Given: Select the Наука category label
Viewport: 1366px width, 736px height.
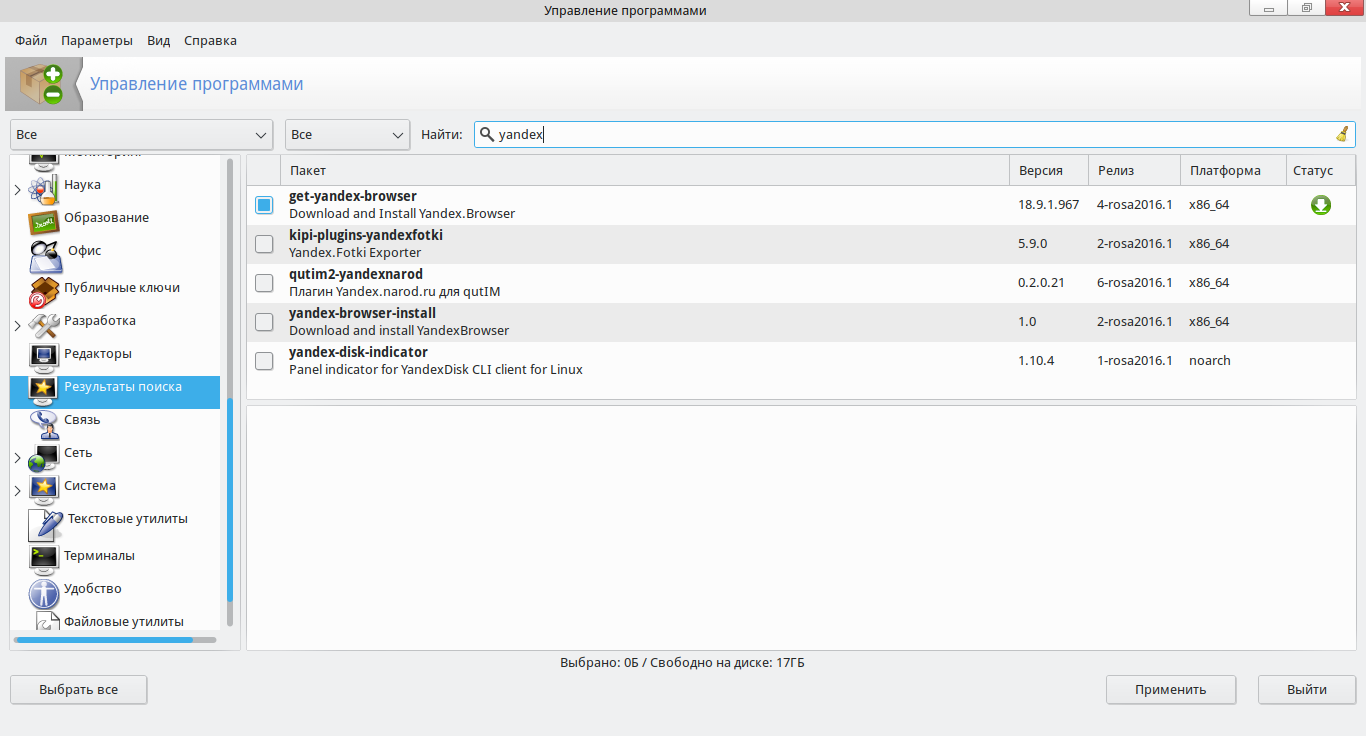Looking at the screenshot, I should click(82, 185).
